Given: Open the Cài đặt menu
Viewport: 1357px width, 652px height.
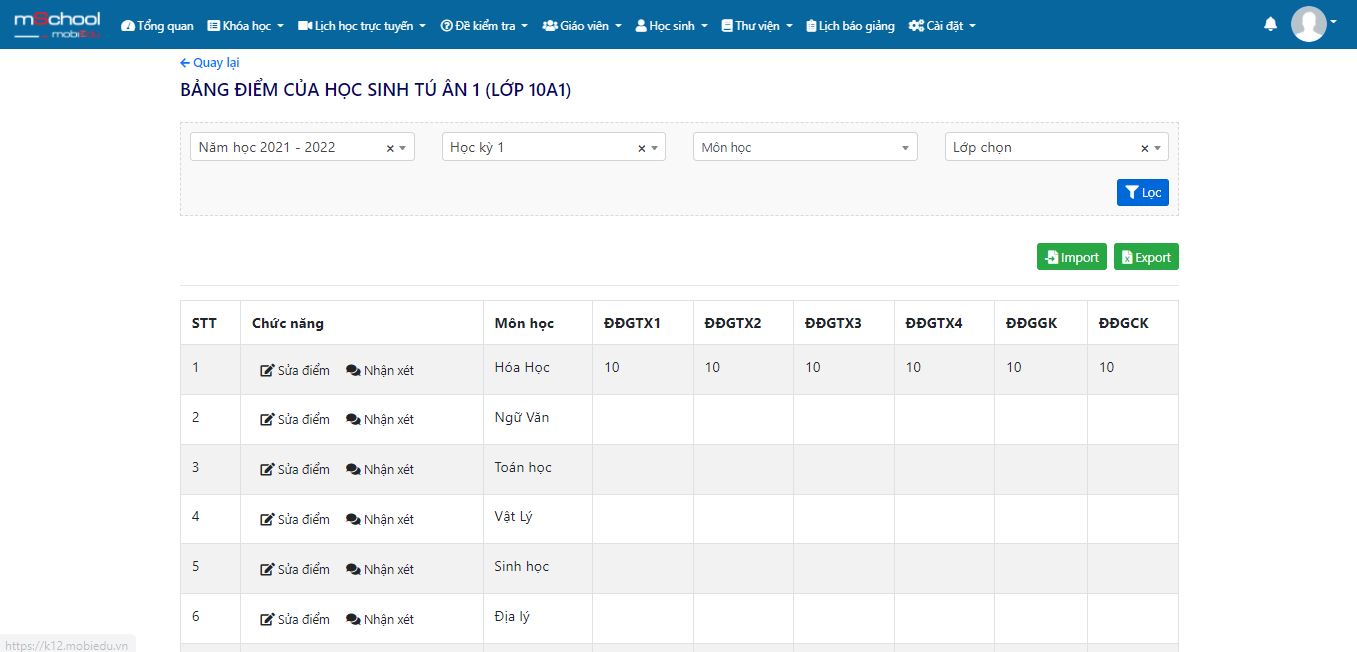Looking at the screenshot, I should tap(942, 26).
